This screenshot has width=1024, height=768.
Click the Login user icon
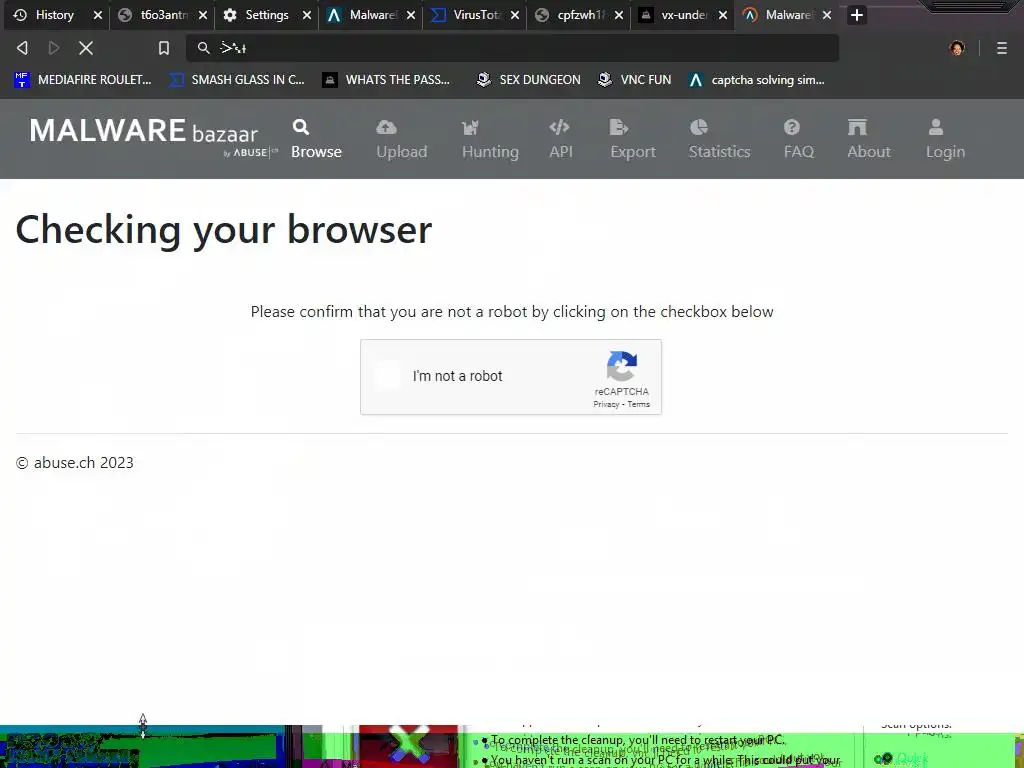click(936, 127)
